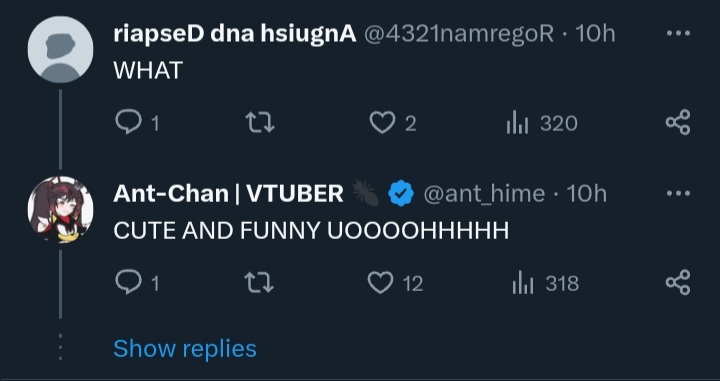Image resolution: width=720 pixels, height=381 pixels.
Task: Share Ant-Chan's tweet
Action: (678, 282)
